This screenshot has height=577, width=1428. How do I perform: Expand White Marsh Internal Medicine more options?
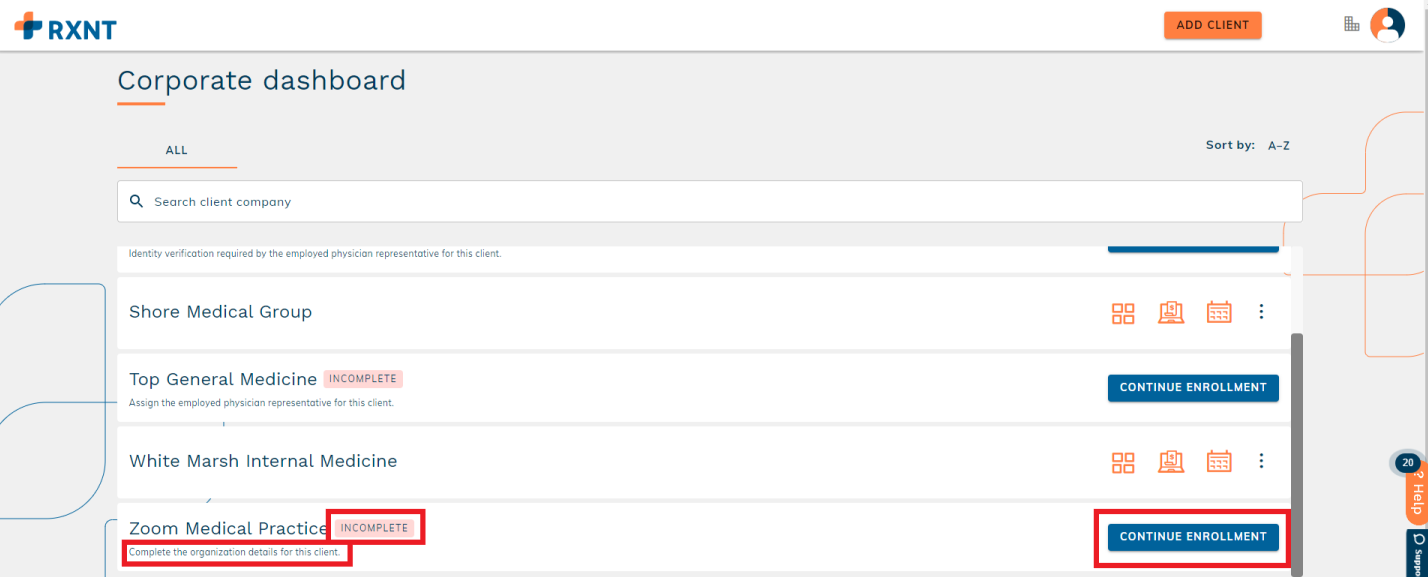pos(1261,461)
